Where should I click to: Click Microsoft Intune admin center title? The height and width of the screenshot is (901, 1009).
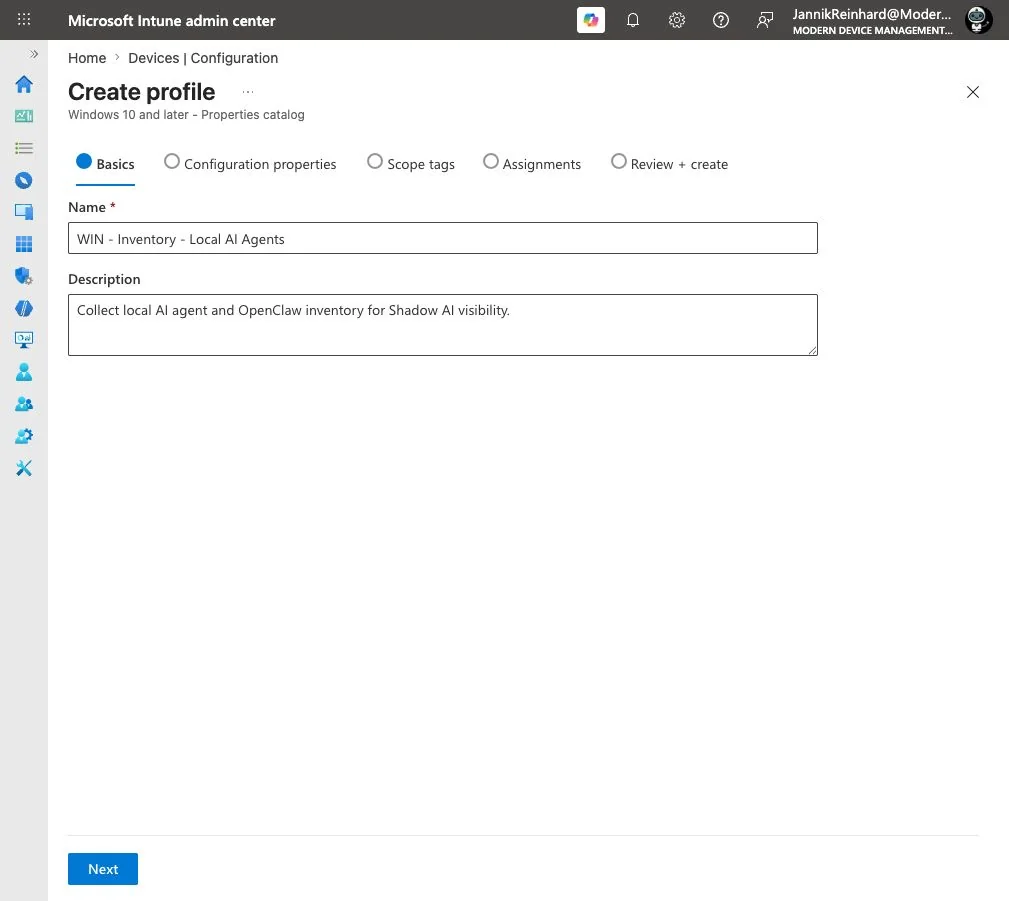pos(172,21)
